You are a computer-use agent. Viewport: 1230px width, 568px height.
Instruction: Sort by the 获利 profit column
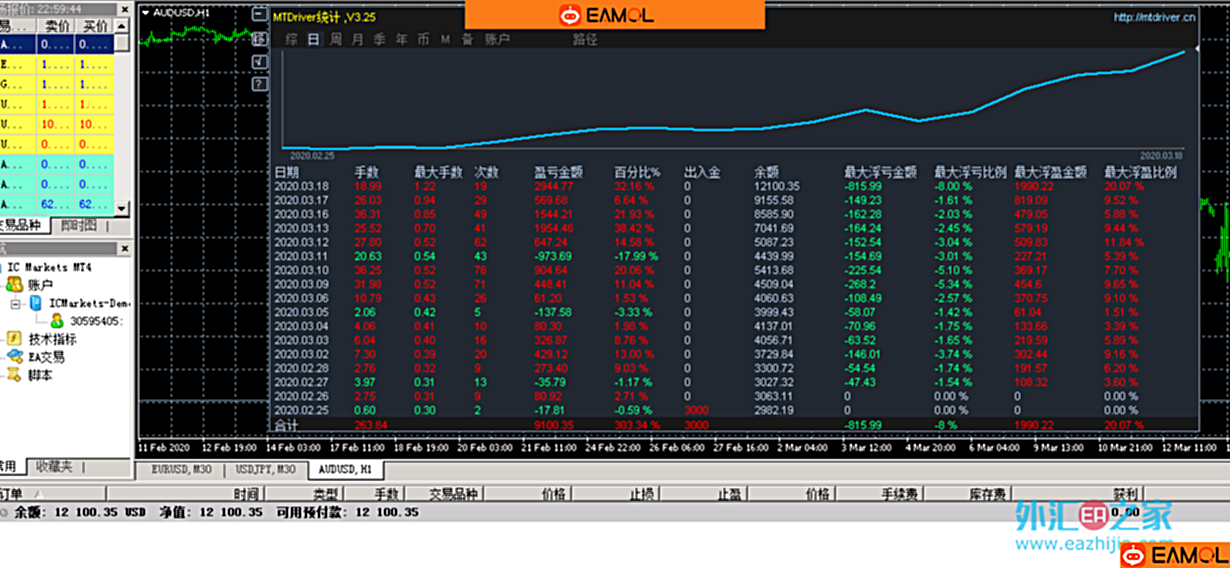[1125, 494]
